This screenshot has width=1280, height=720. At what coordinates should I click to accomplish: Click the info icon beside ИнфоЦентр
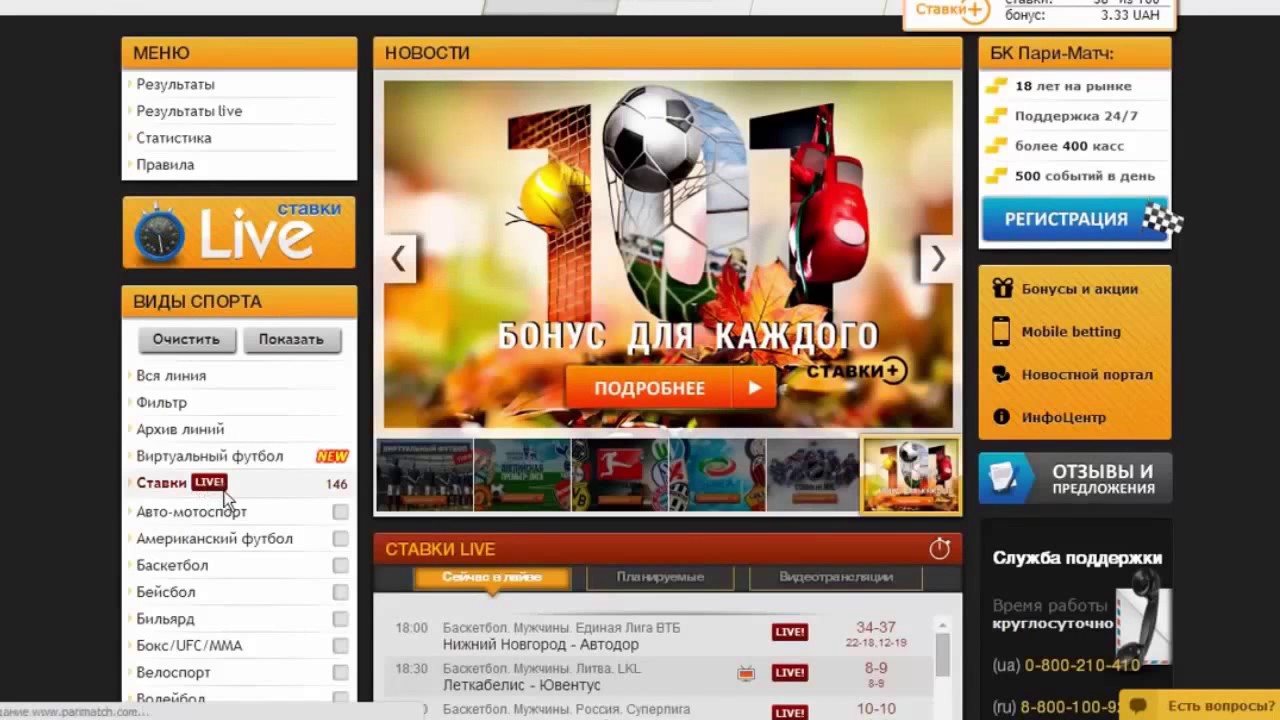click(x=1001, y=417)
